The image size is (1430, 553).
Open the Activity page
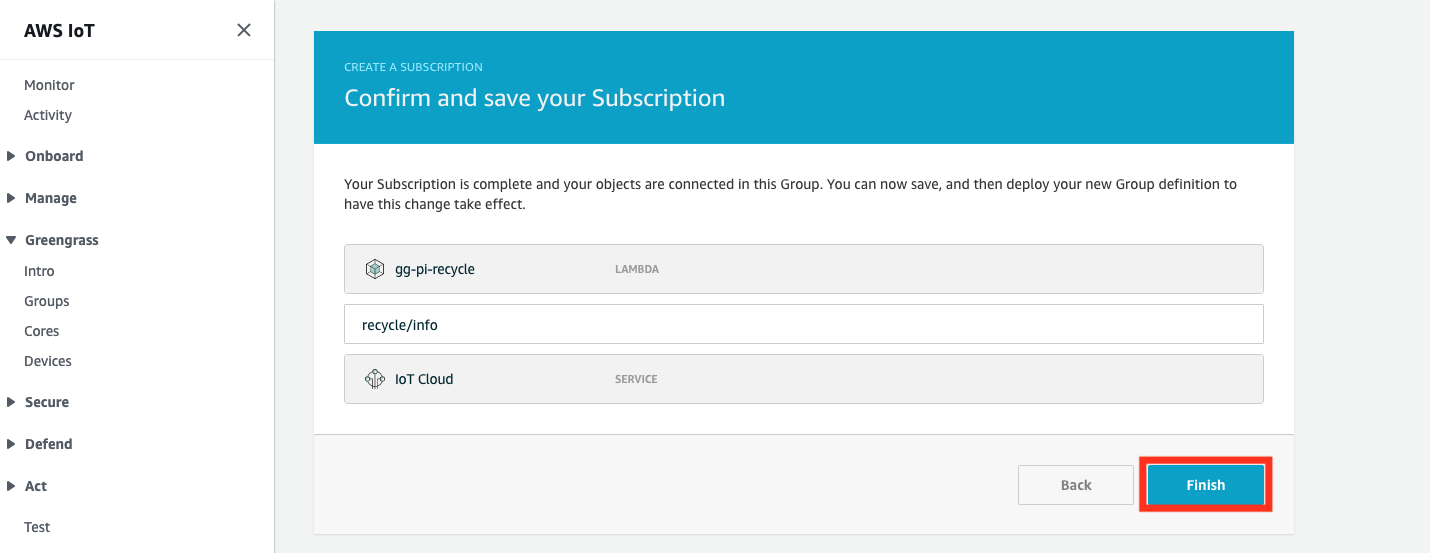[x=48, y=115]
